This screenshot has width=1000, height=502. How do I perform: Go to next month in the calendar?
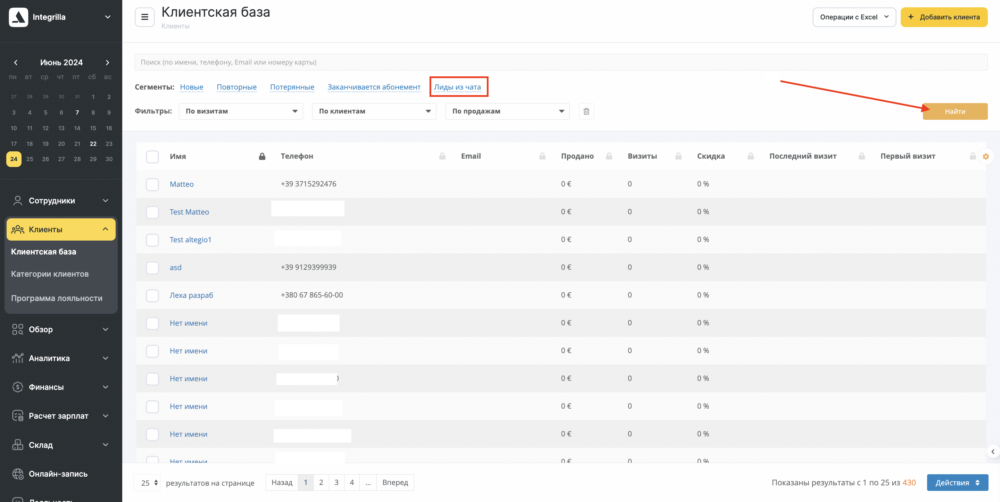107,62
